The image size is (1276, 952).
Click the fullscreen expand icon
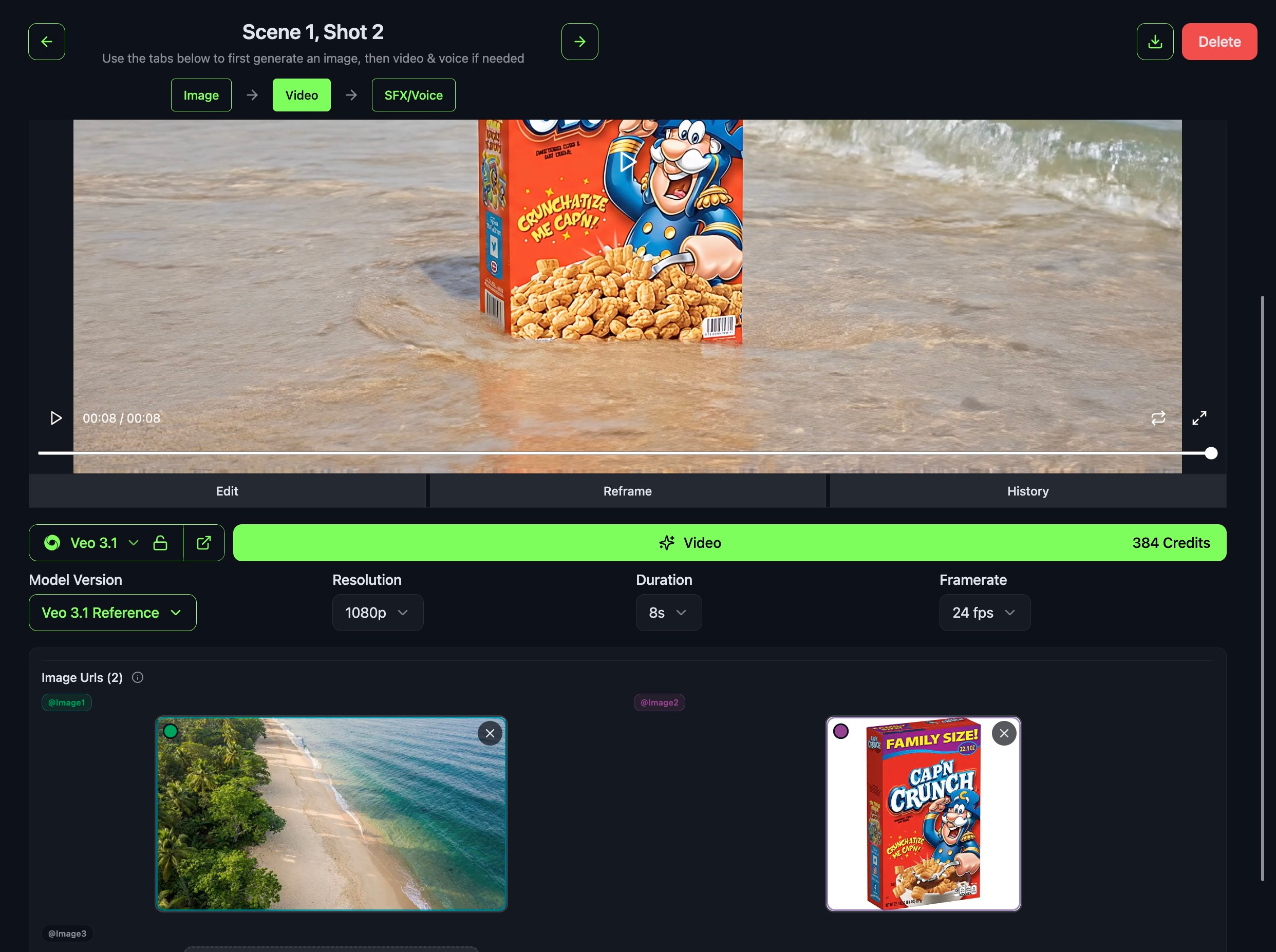[1199, 418]
